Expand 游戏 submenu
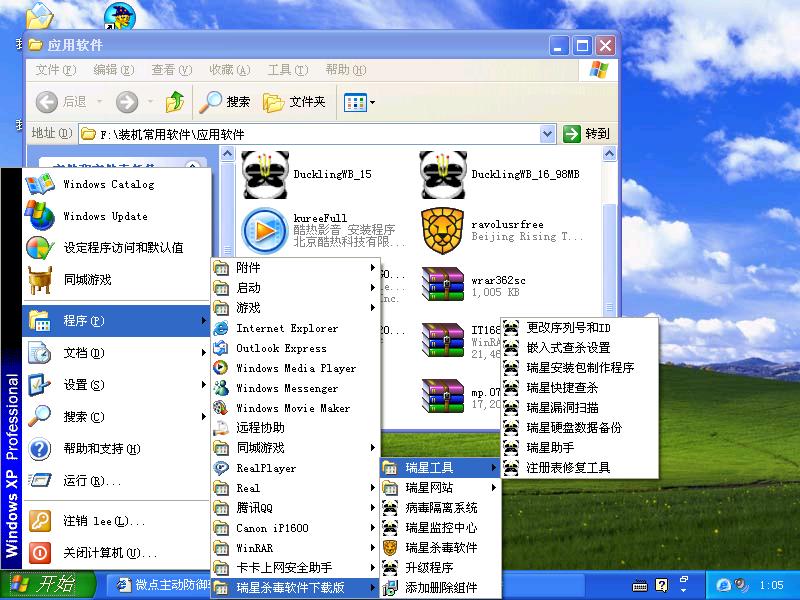 coord(295,308)
